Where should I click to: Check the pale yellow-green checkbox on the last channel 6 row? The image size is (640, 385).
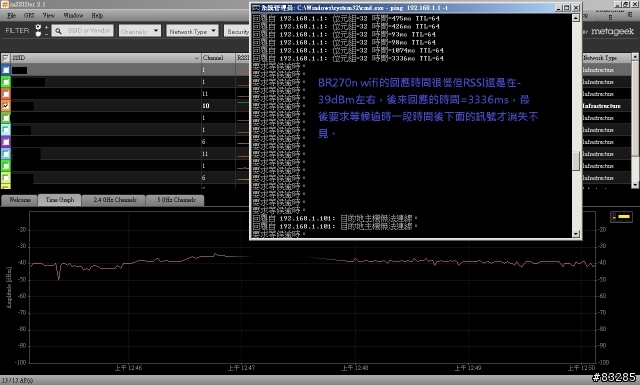(x=6, y=178)
